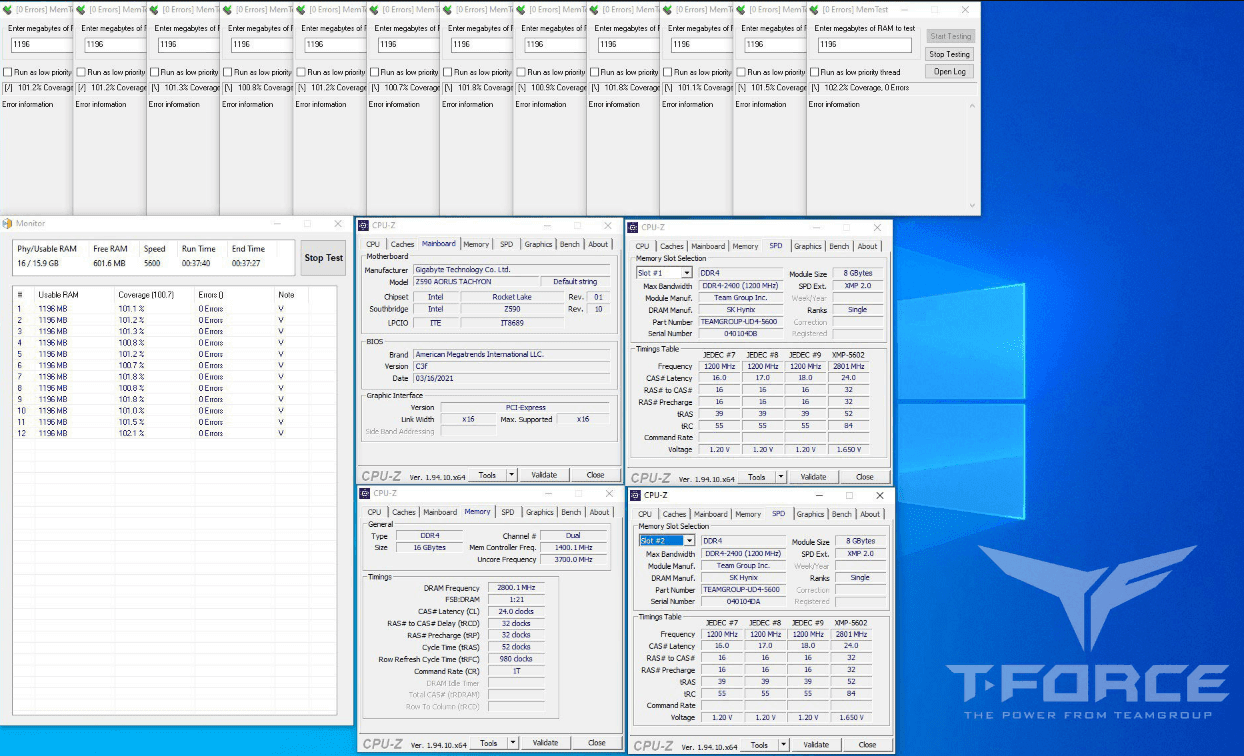Click the RAM amount field in the 101.5% MemTest
1244x756 pixels.
[775, 45]
